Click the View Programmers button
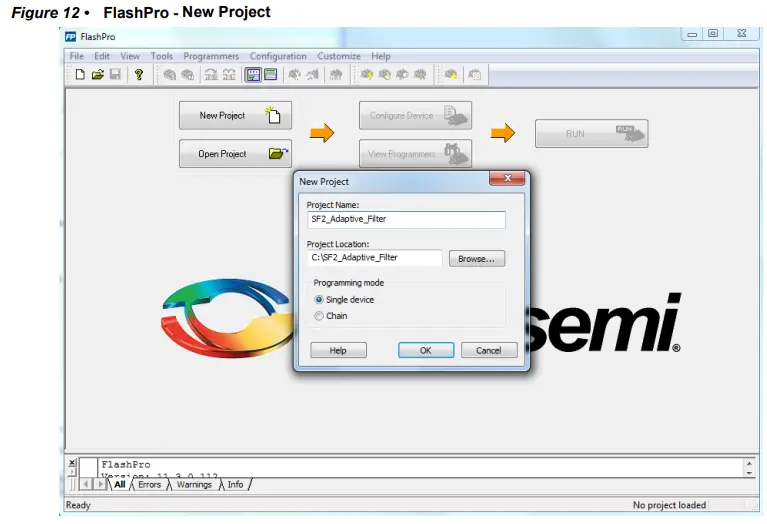The height and width of the screenshot is (524, 767). coord(415,154)
